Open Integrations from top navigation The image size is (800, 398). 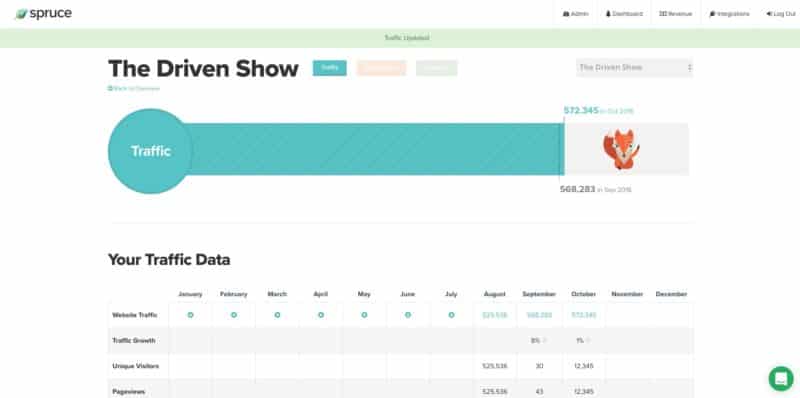tap(729, 14)
